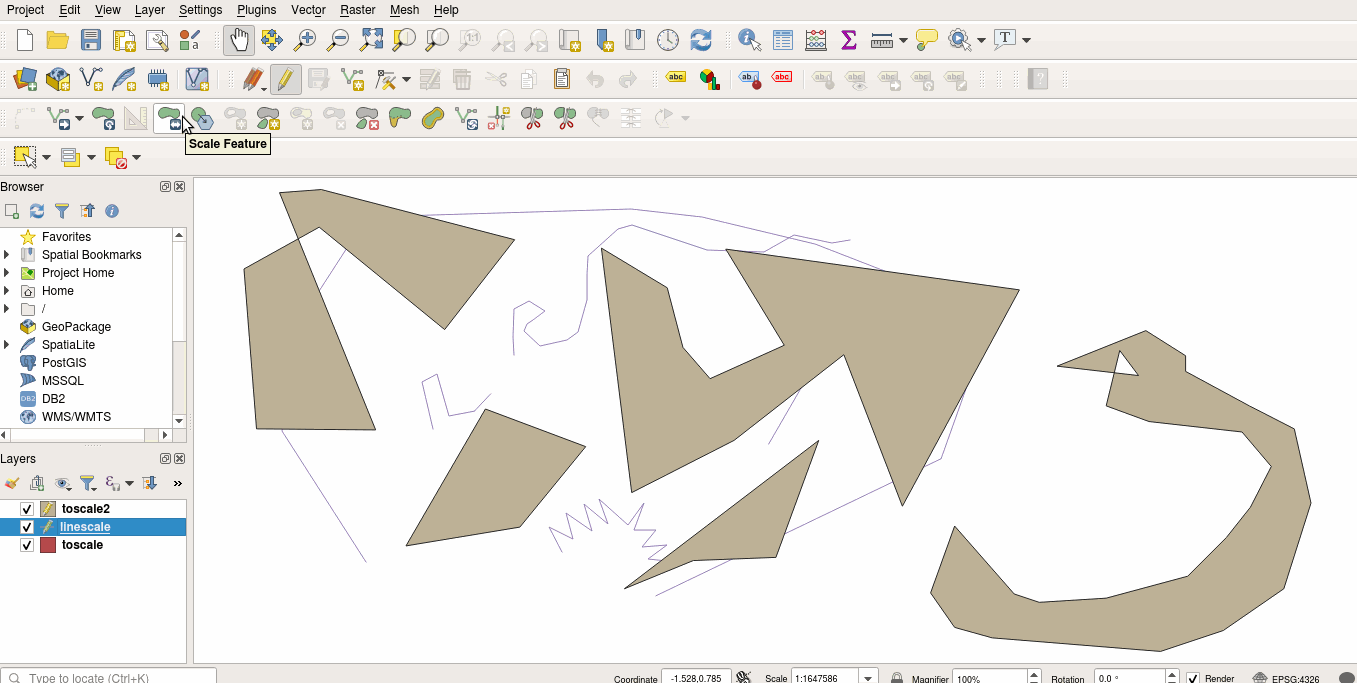Open the Plugins menu
The image size is (1357, 683).
point(256,10)
